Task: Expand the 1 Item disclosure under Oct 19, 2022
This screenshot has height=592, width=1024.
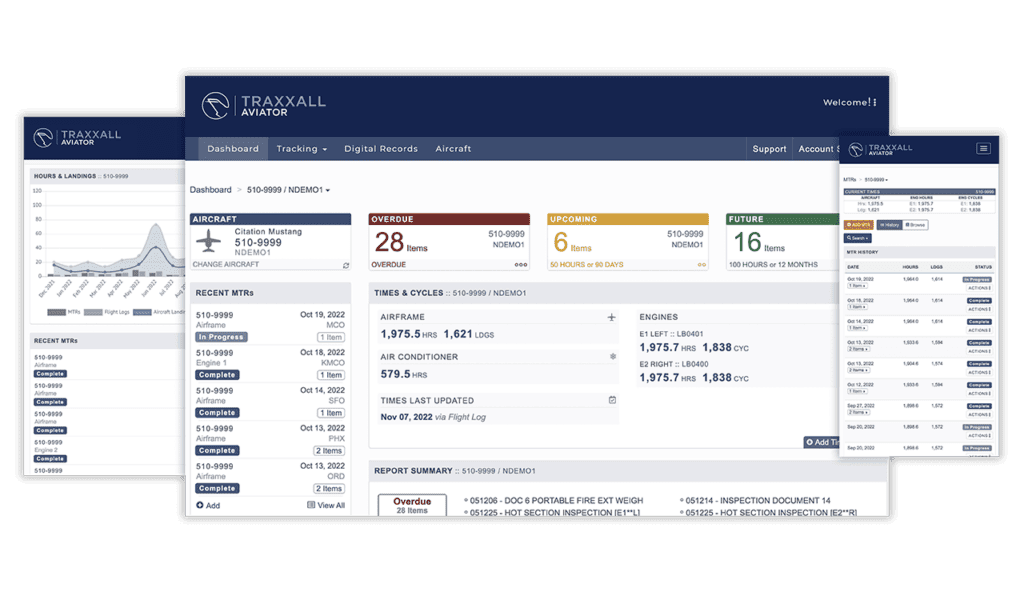Action: [856, 286]
